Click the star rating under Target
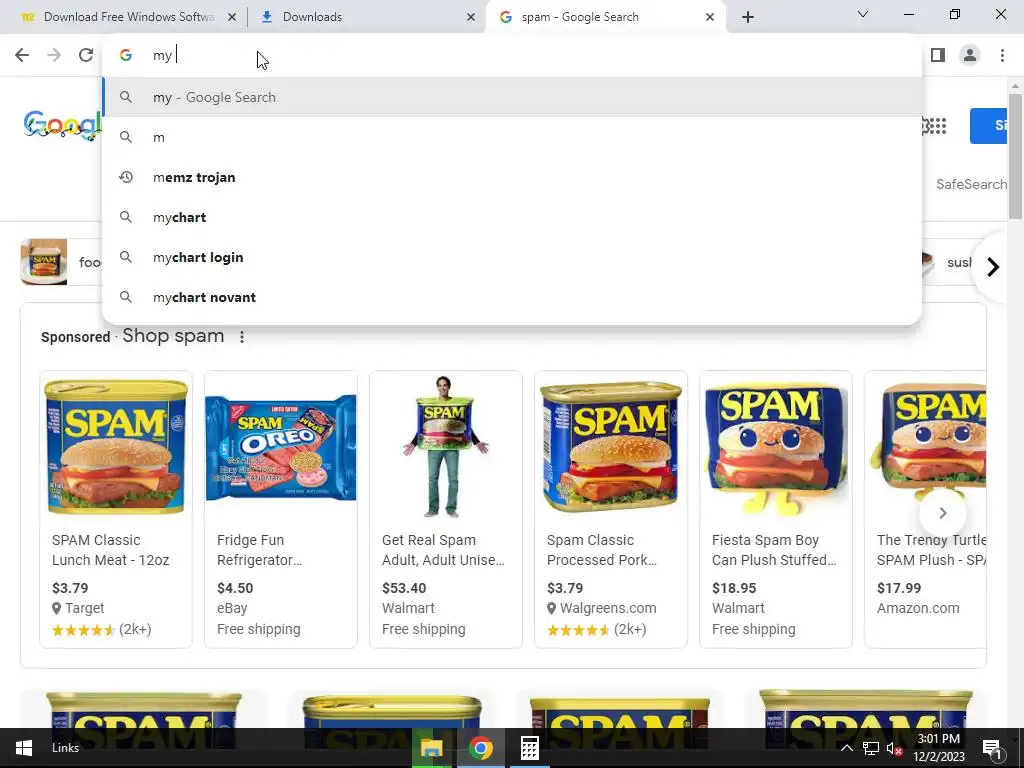Viewport: 1024px width, 768px height. (84, 630)
